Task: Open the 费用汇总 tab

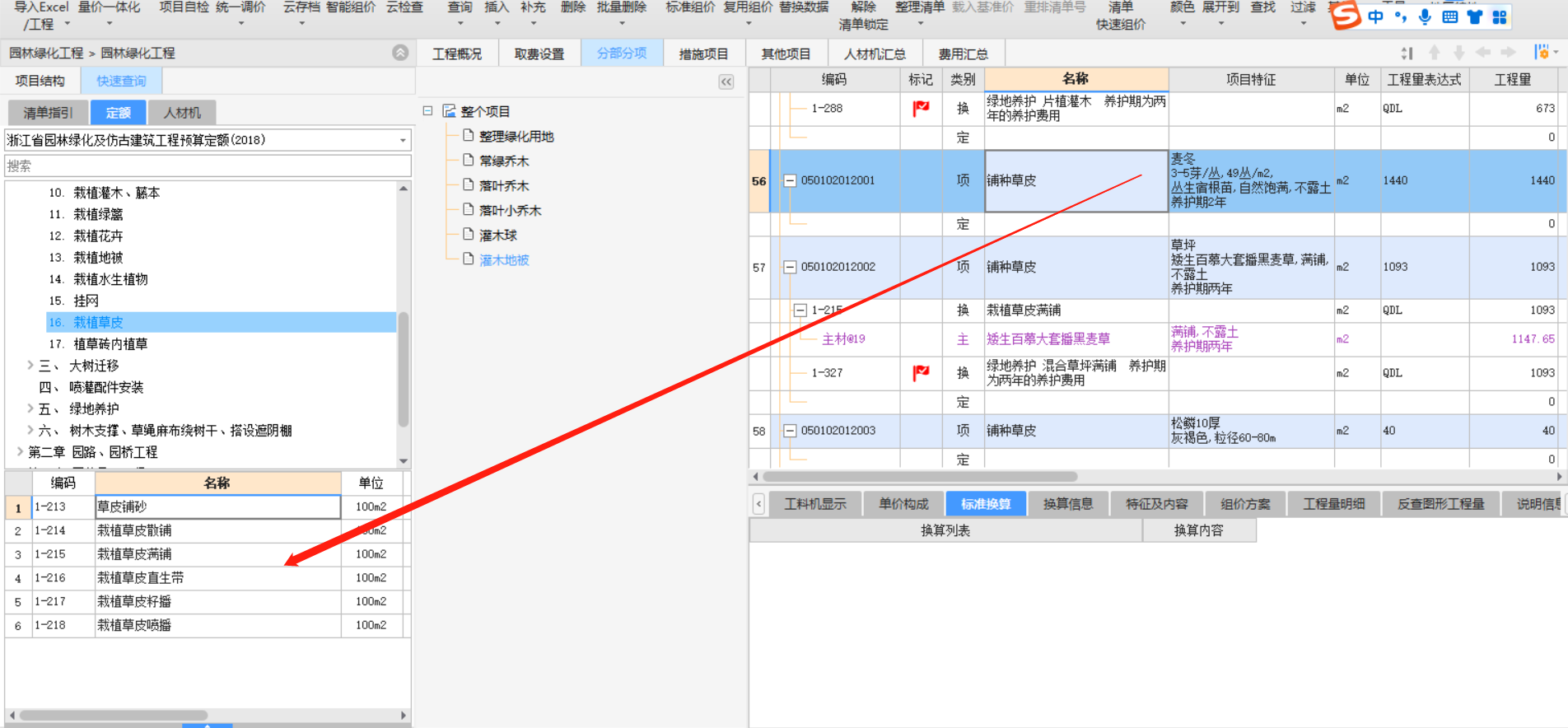Action: click(964, 54)
